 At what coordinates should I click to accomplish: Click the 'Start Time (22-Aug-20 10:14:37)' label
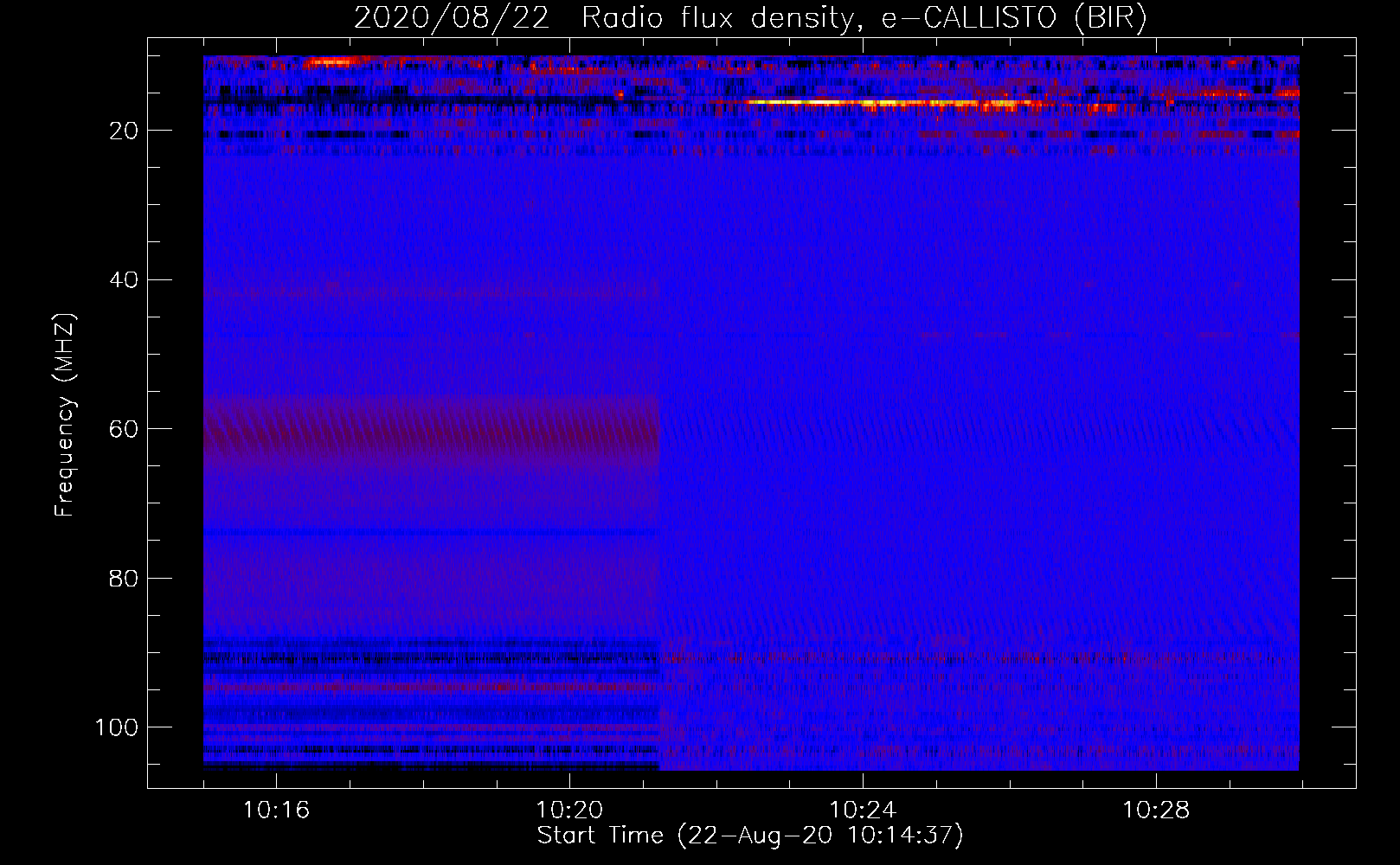point(750,836)
